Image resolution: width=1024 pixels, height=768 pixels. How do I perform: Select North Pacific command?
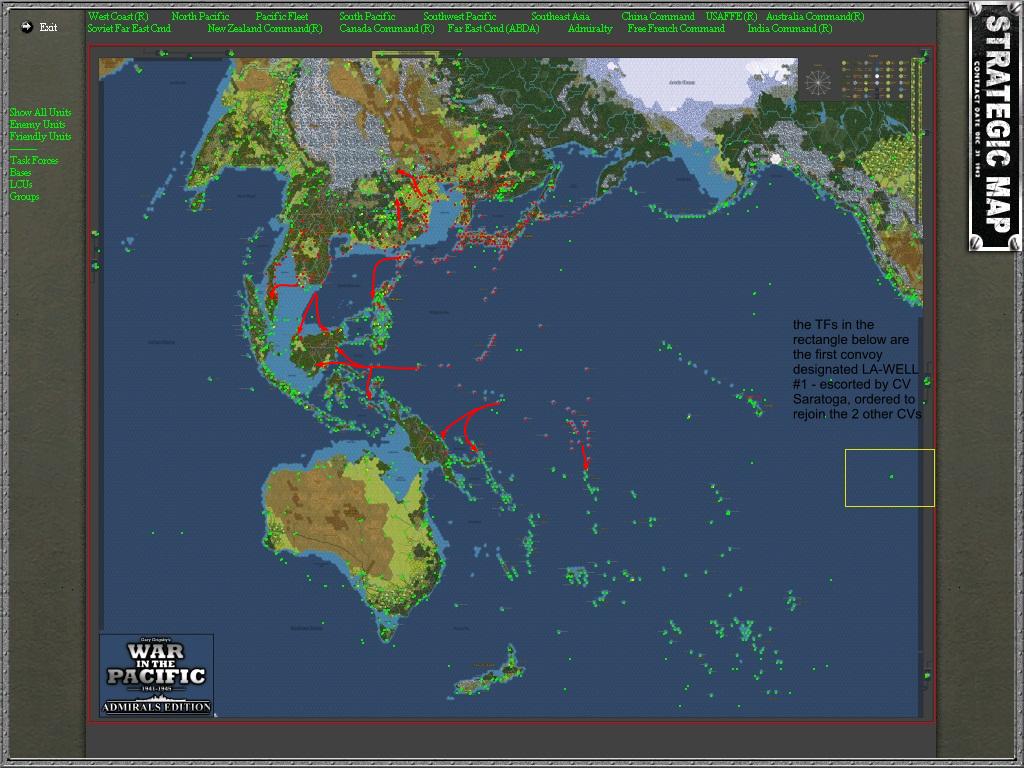tap(200, 16)
